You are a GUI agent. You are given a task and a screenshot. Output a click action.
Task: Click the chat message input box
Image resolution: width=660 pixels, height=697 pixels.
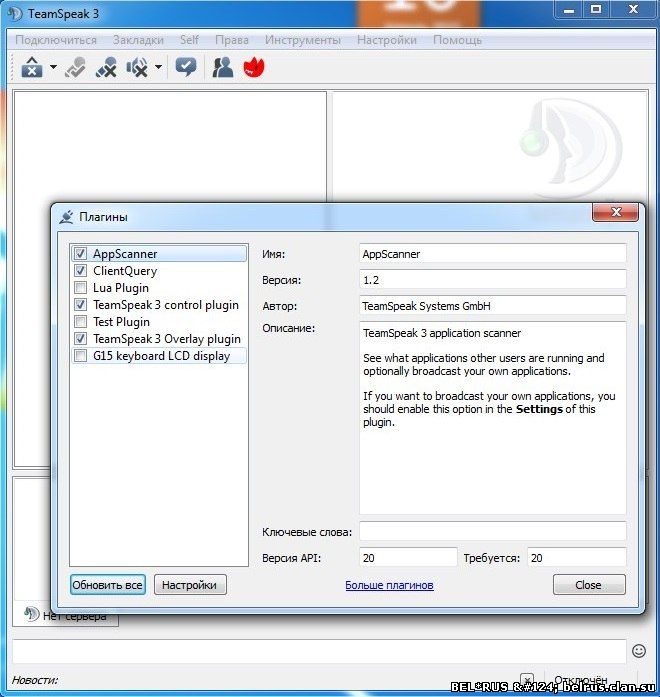pyautogui.click(x=319, y=651)
